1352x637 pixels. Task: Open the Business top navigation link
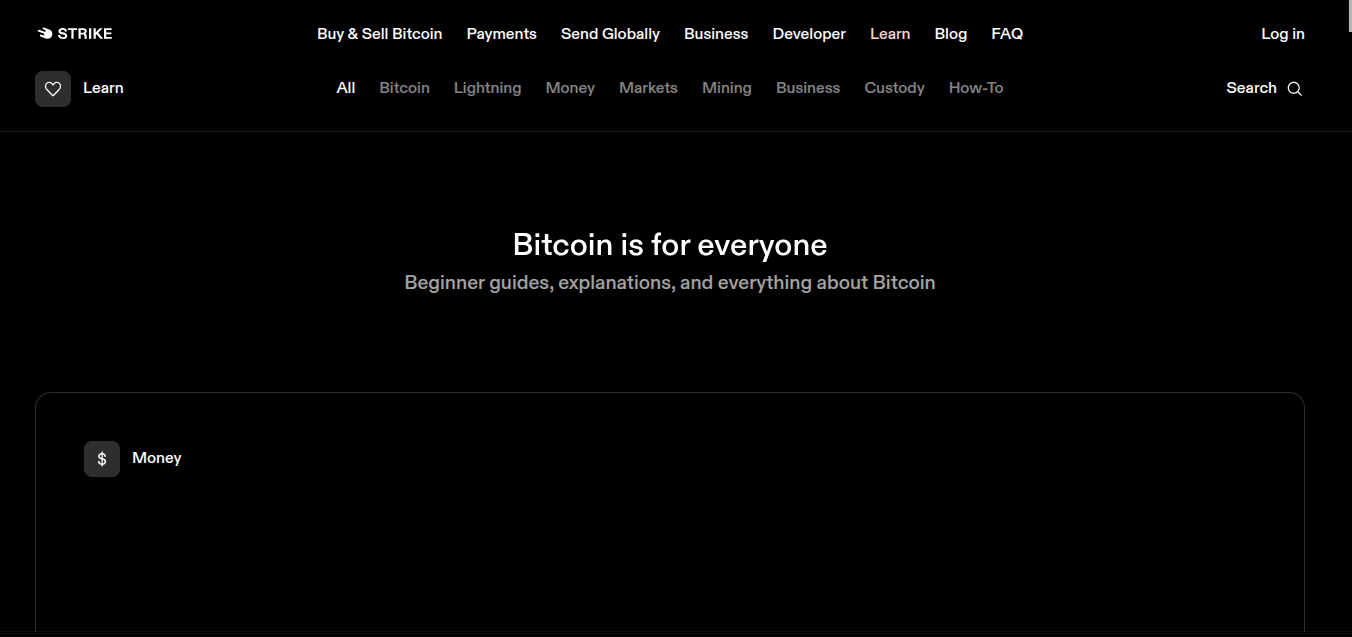coord(716,34)
